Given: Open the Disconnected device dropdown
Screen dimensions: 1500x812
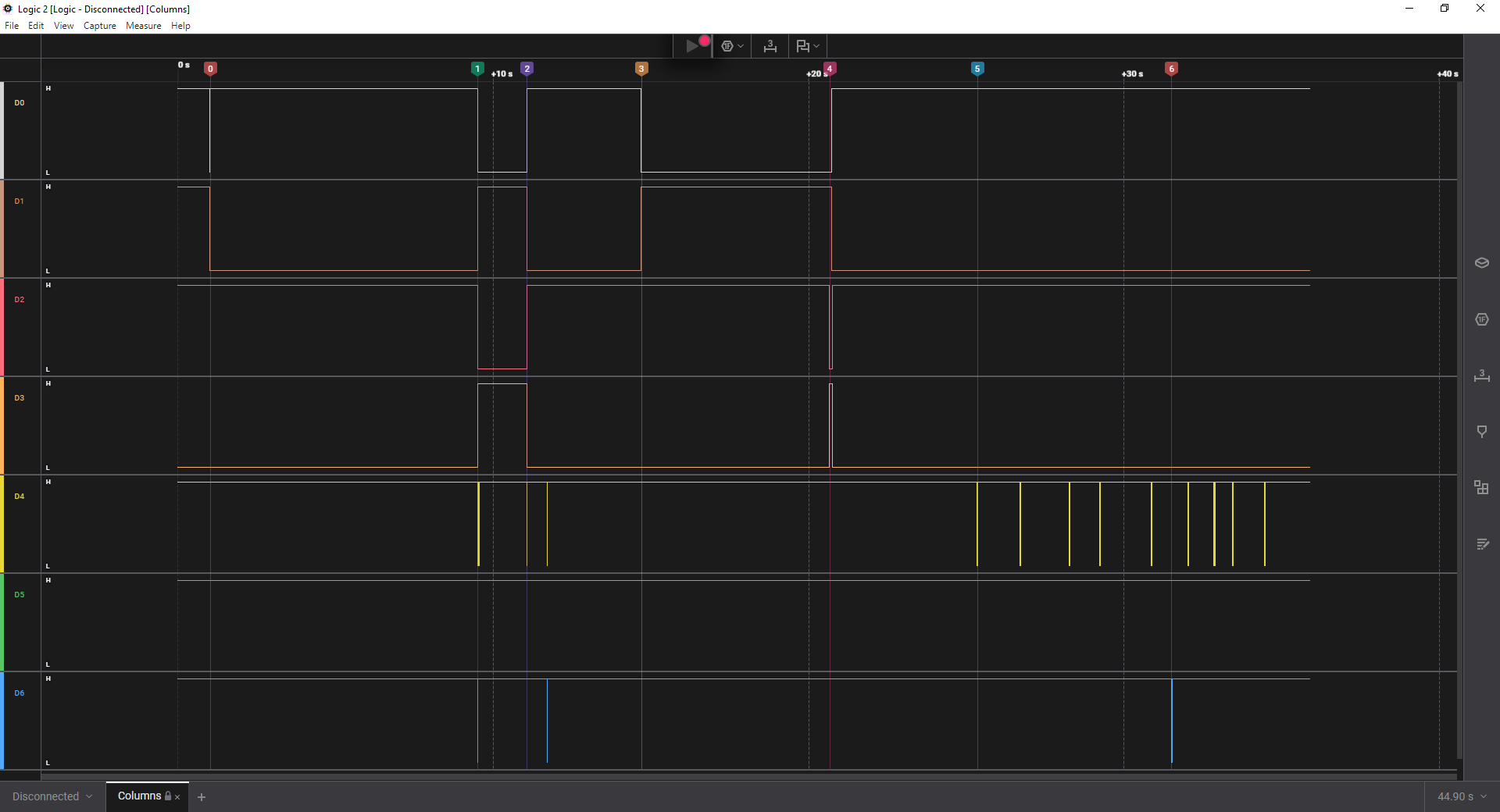Looking at the screenshot, I should tap(52, 796).
